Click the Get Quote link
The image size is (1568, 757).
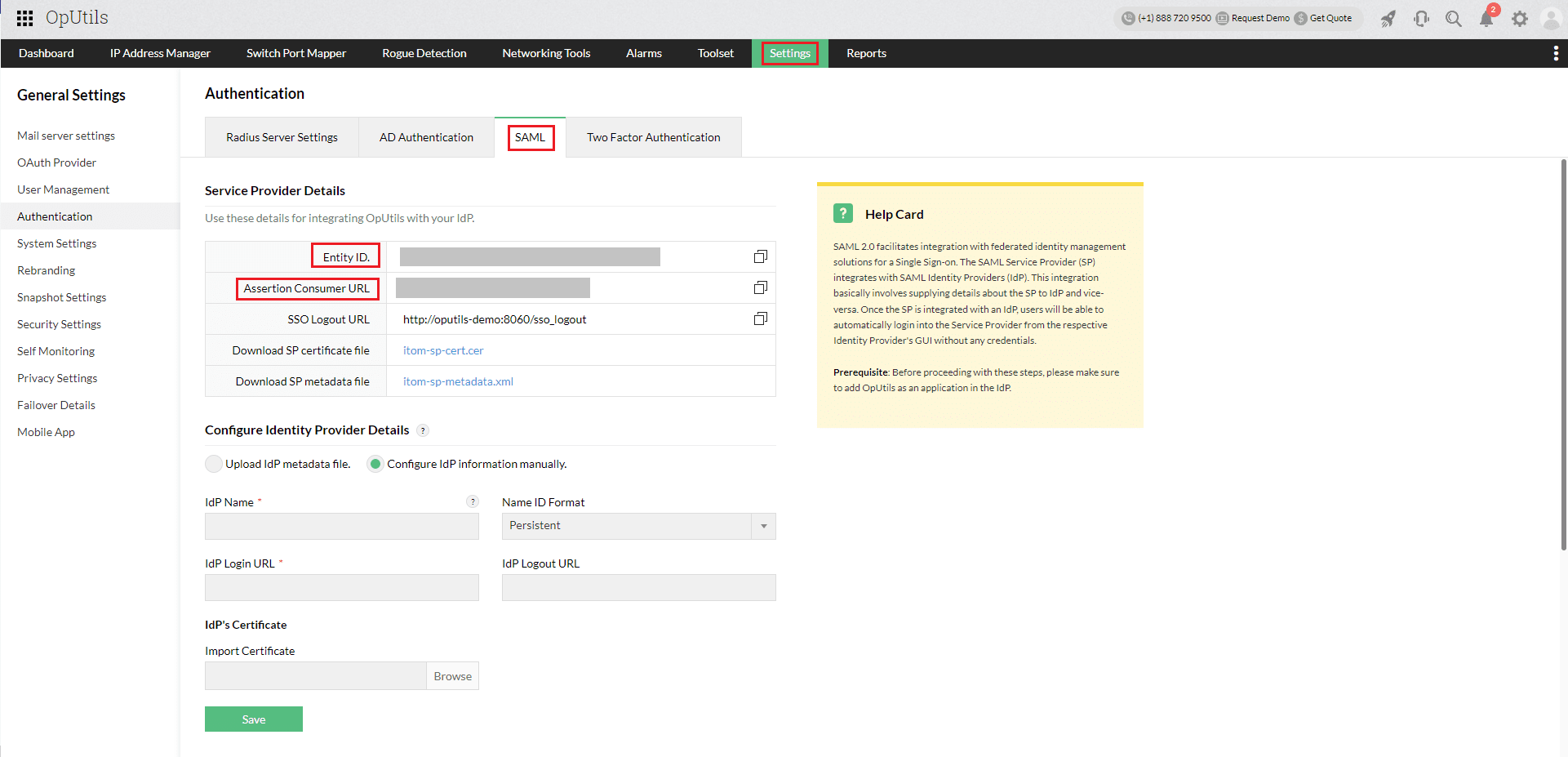tap(1330, 18)
